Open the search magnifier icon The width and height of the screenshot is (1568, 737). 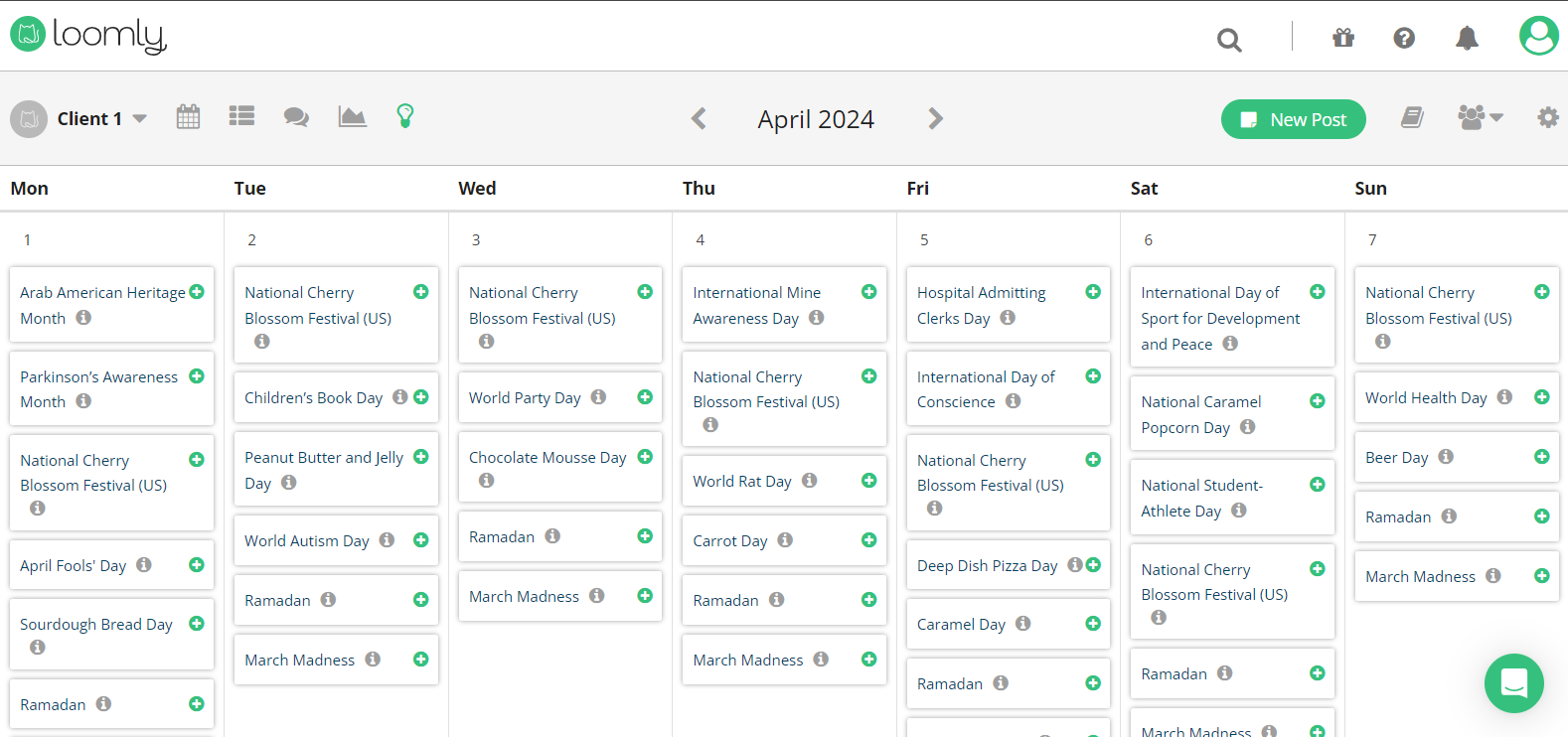(x=1229, y=40)
